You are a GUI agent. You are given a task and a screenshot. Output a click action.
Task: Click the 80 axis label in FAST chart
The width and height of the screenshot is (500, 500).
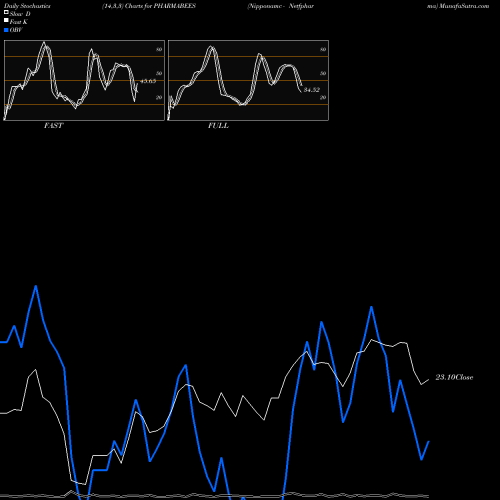point(159,49)
